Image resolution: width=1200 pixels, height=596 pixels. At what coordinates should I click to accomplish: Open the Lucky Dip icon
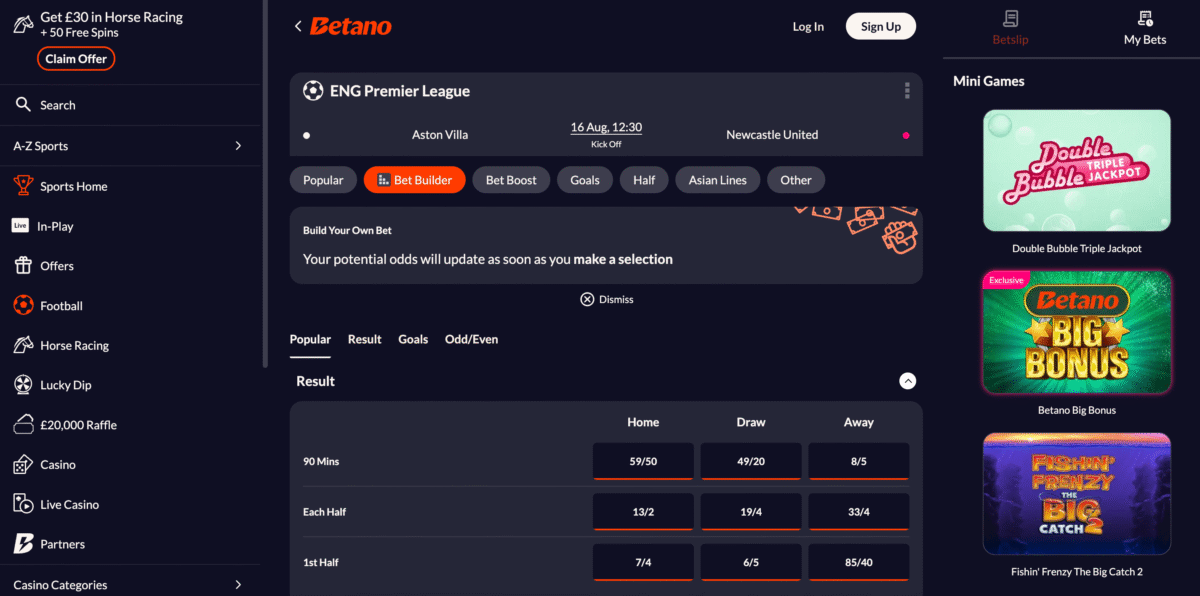click(23, 385)
